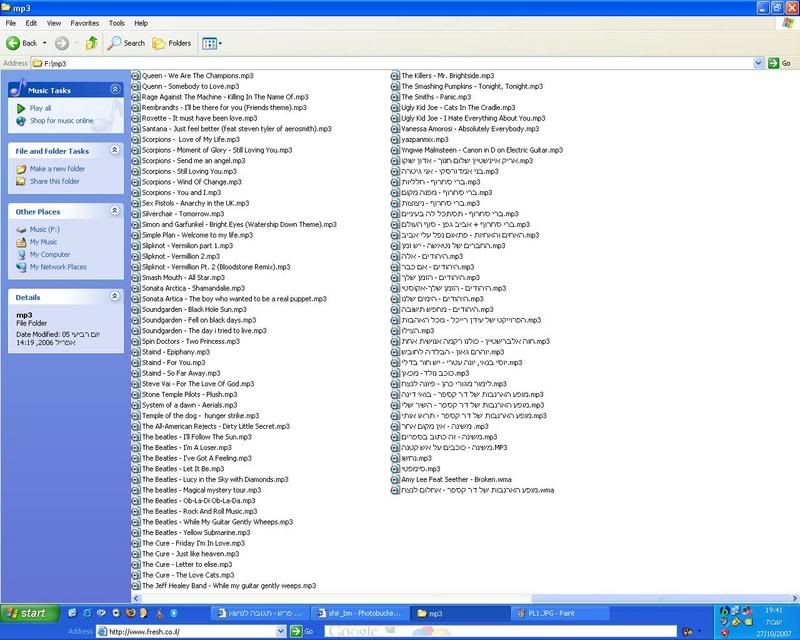This screenshot has width=800, height=640.
Task: Open the address bar dropdown arrow
Action: (758, 63)
